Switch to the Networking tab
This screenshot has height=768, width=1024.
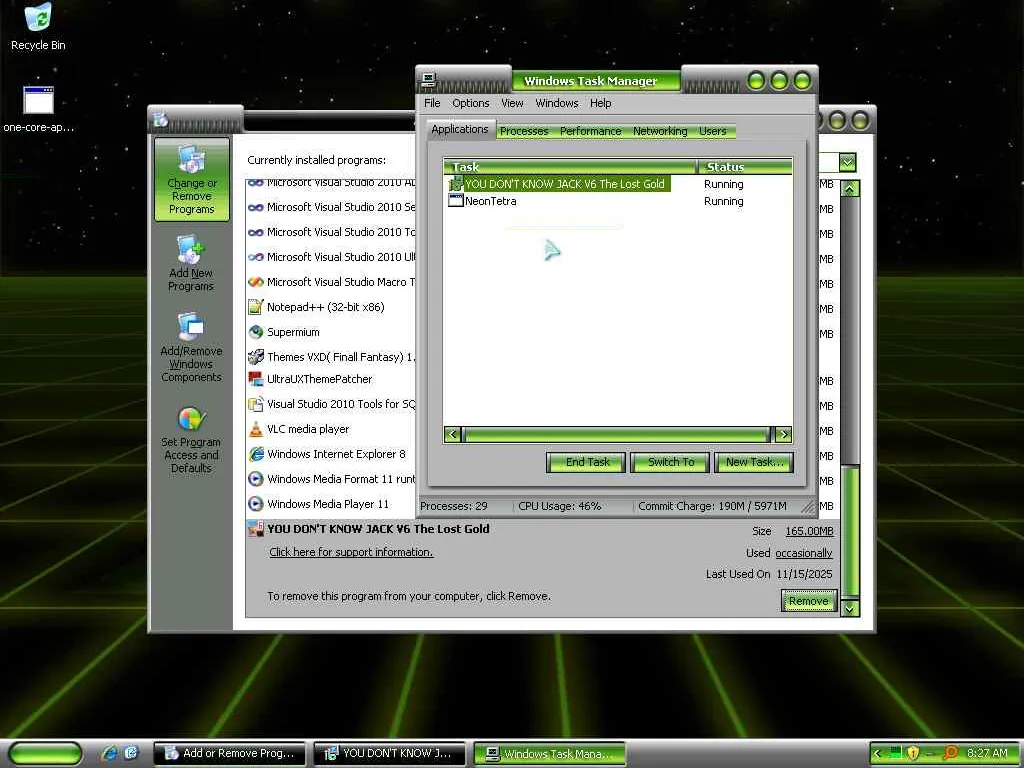tap(660, 131)
